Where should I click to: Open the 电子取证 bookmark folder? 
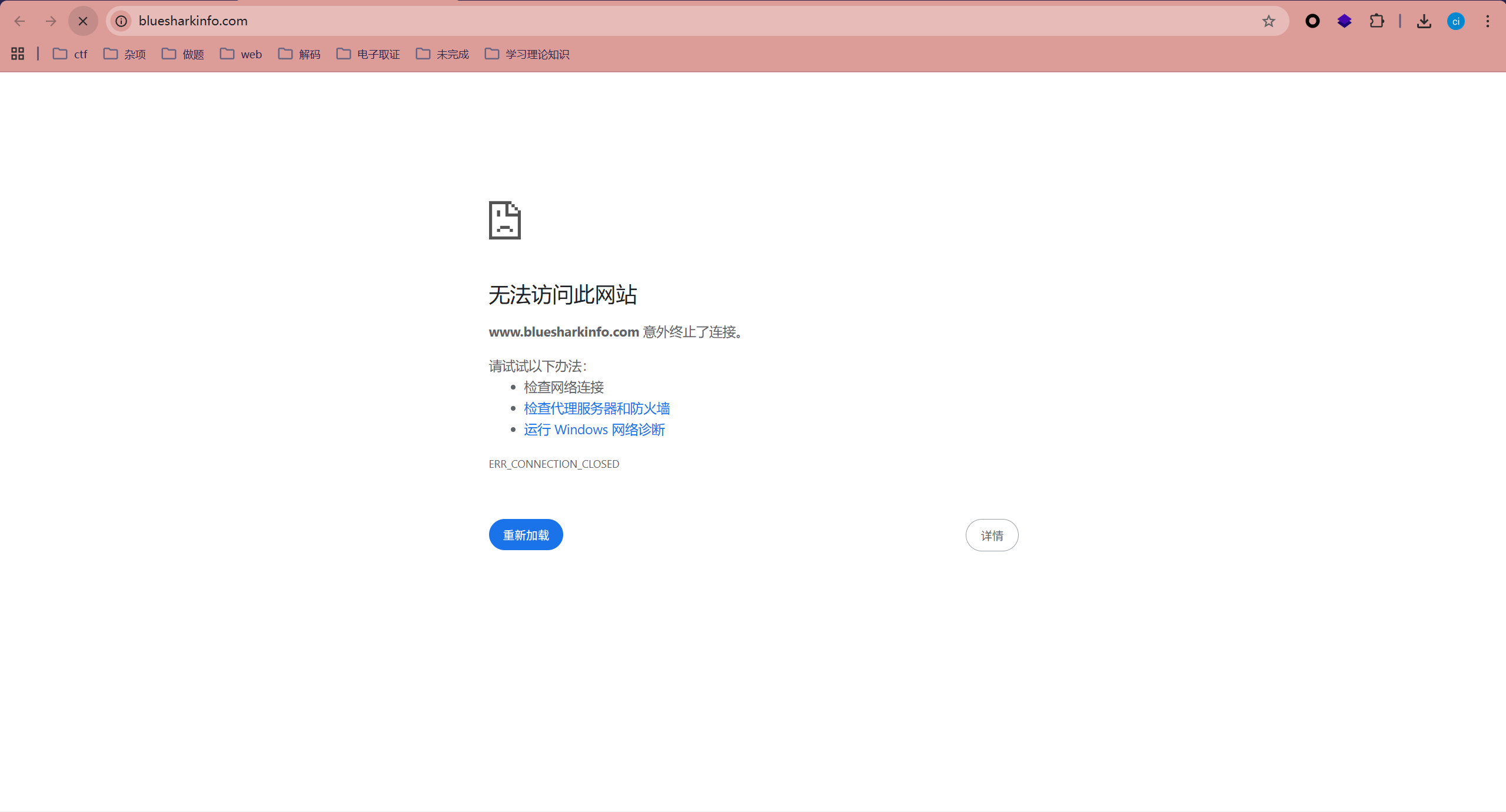click(x=368, y=54)
